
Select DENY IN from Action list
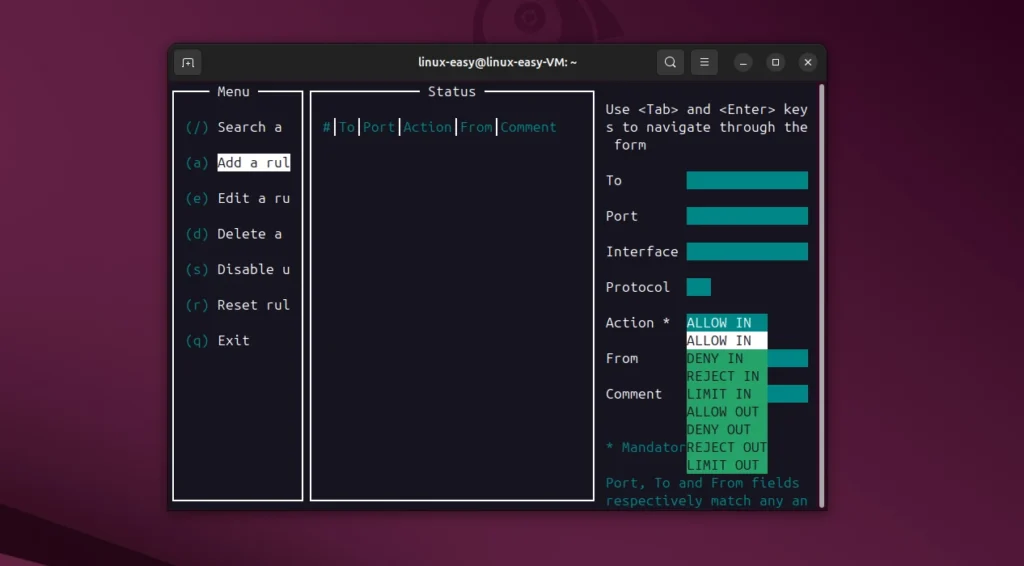726,358
